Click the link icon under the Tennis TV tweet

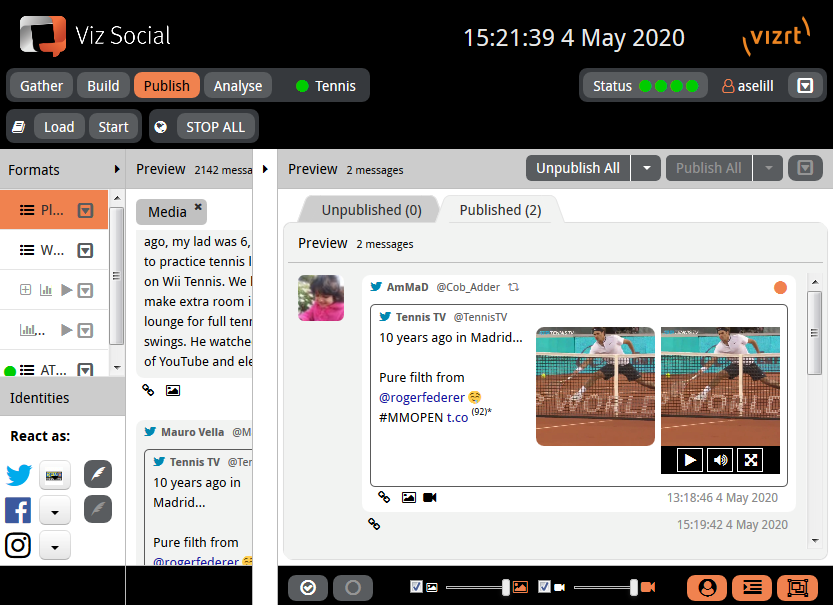[384, 497]
